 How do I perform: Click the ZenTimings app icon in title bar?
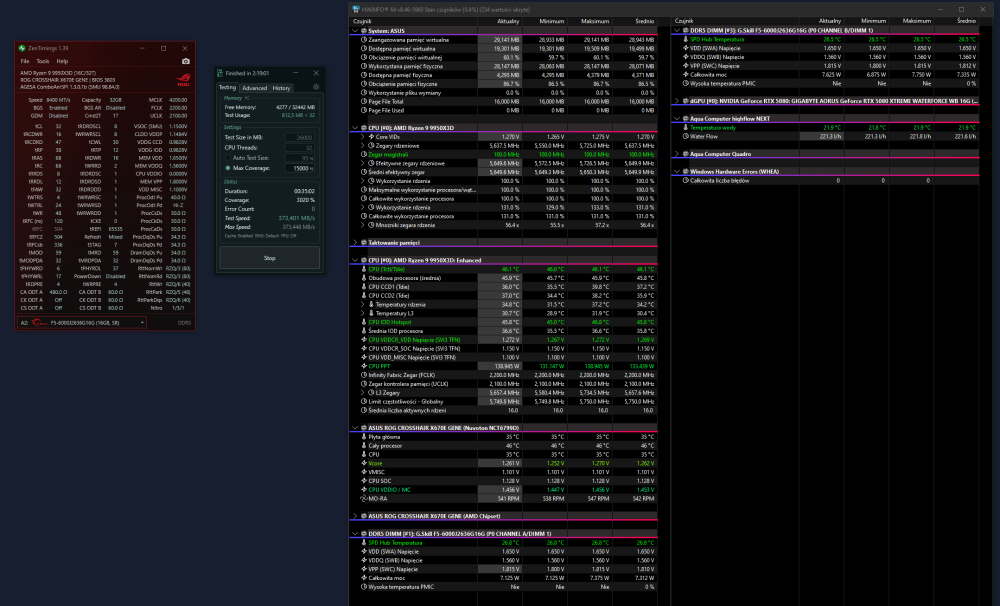coord(22,48)
